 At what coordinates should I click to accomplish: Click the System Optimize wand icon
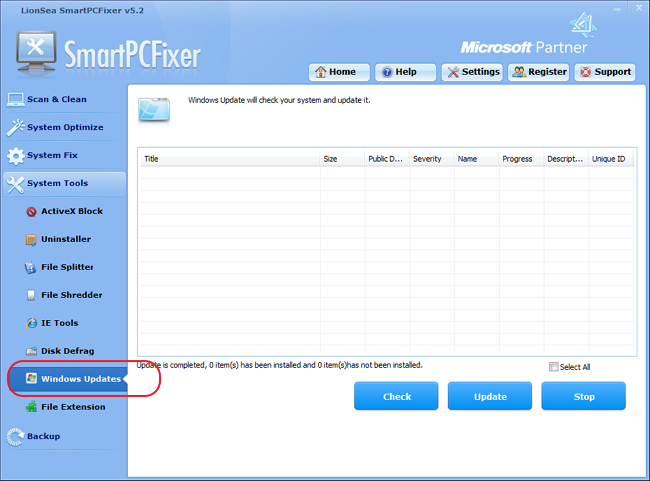click(15, 127)
